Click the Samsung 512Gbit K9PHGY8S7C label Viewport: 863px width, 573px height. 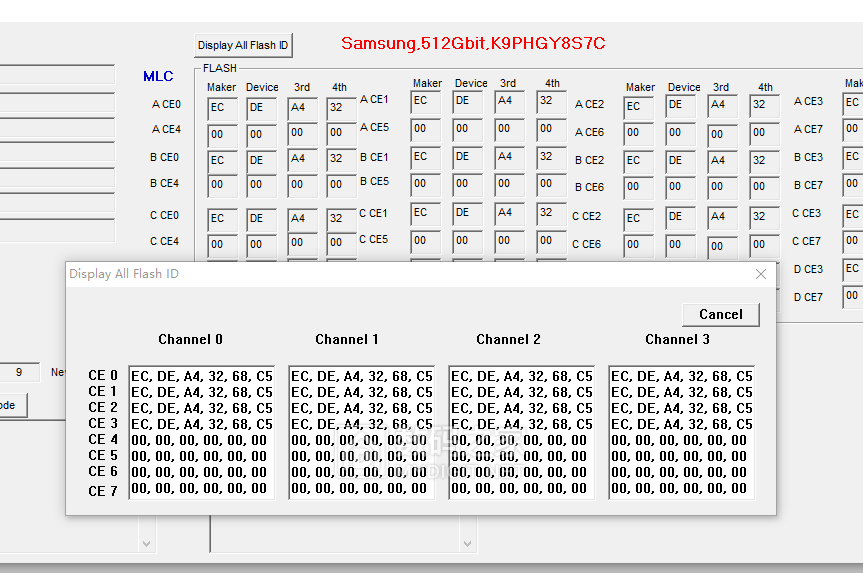coord(472,44)
